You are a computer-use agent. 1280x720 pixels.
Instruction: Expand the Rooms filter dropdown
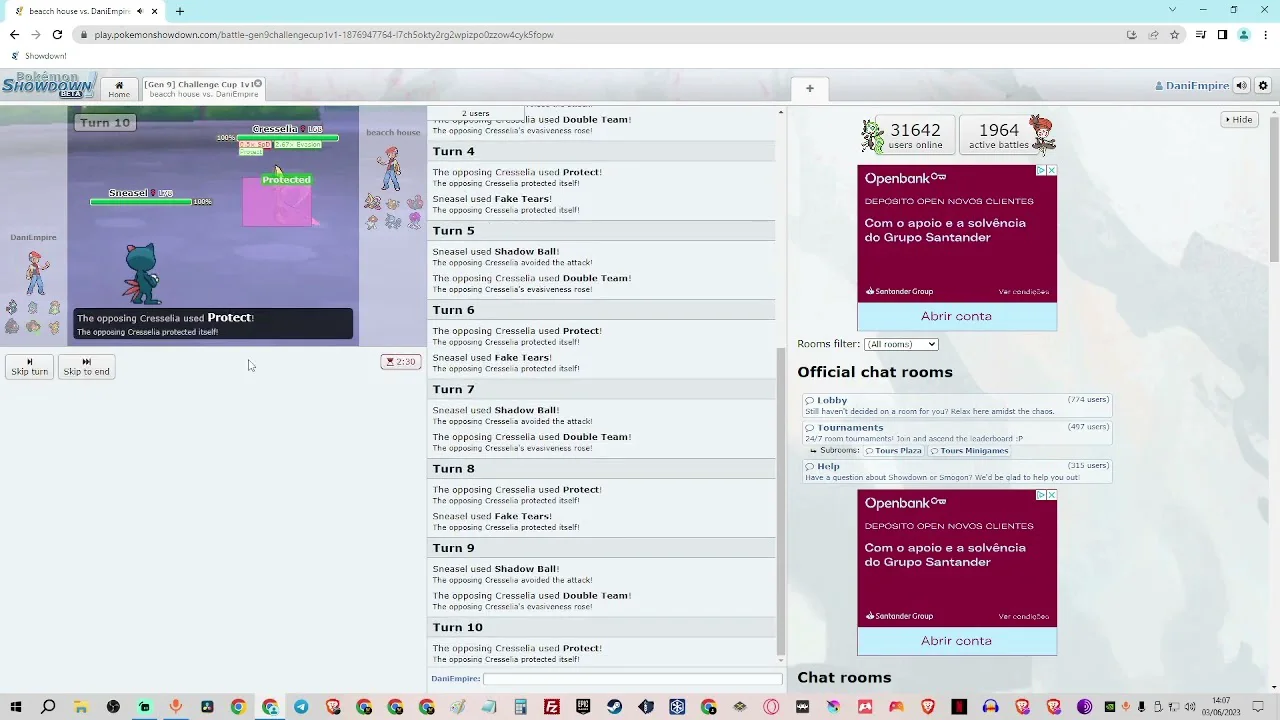(x=901, y=344)
